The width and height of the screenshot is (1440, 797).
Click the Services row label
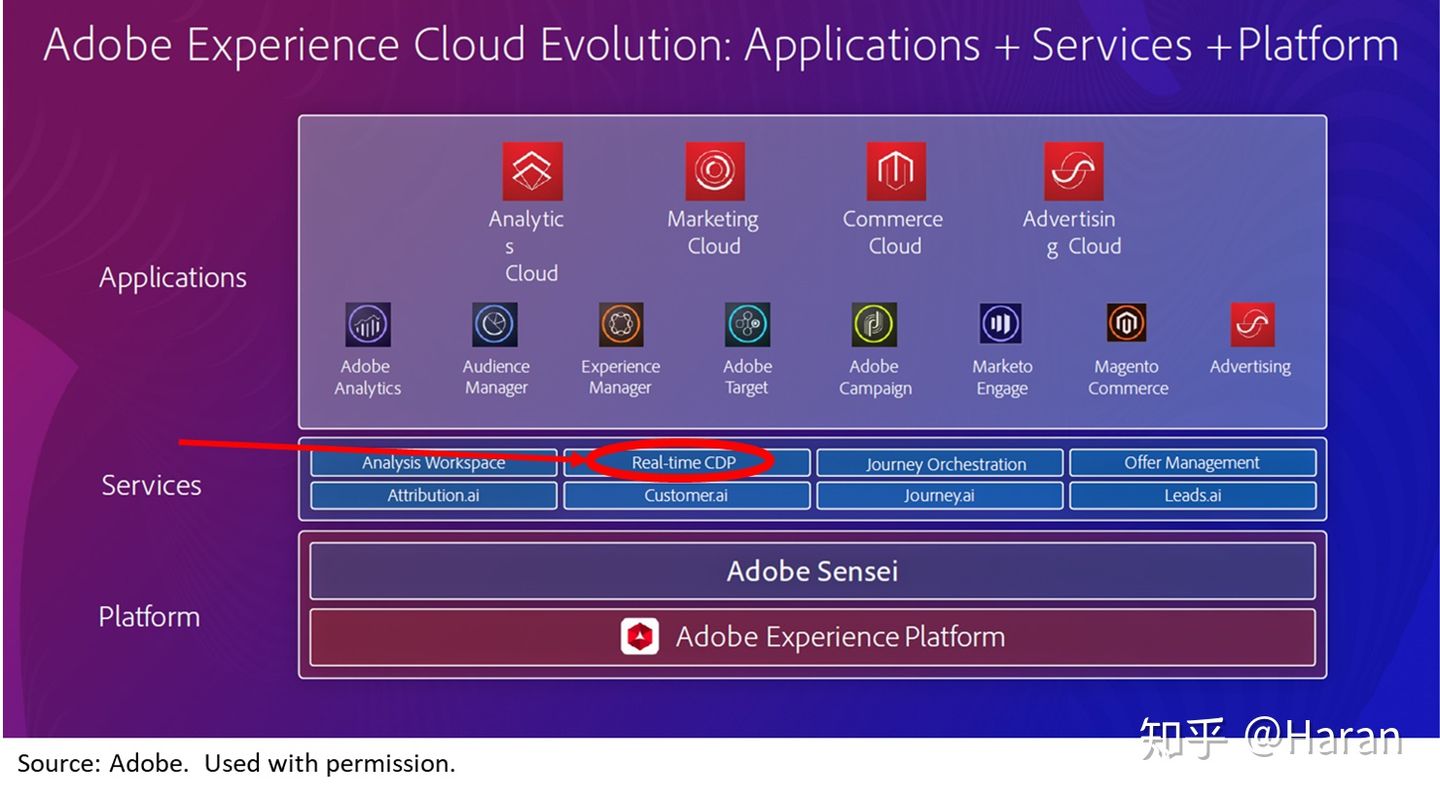pyautogui.click(x=152, y=485)
